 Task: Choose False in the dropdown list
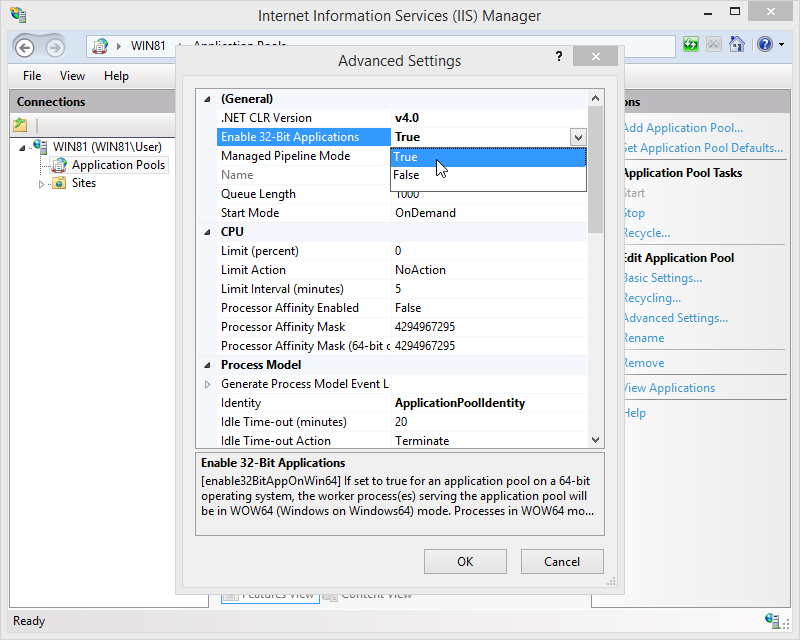(488, 175)
